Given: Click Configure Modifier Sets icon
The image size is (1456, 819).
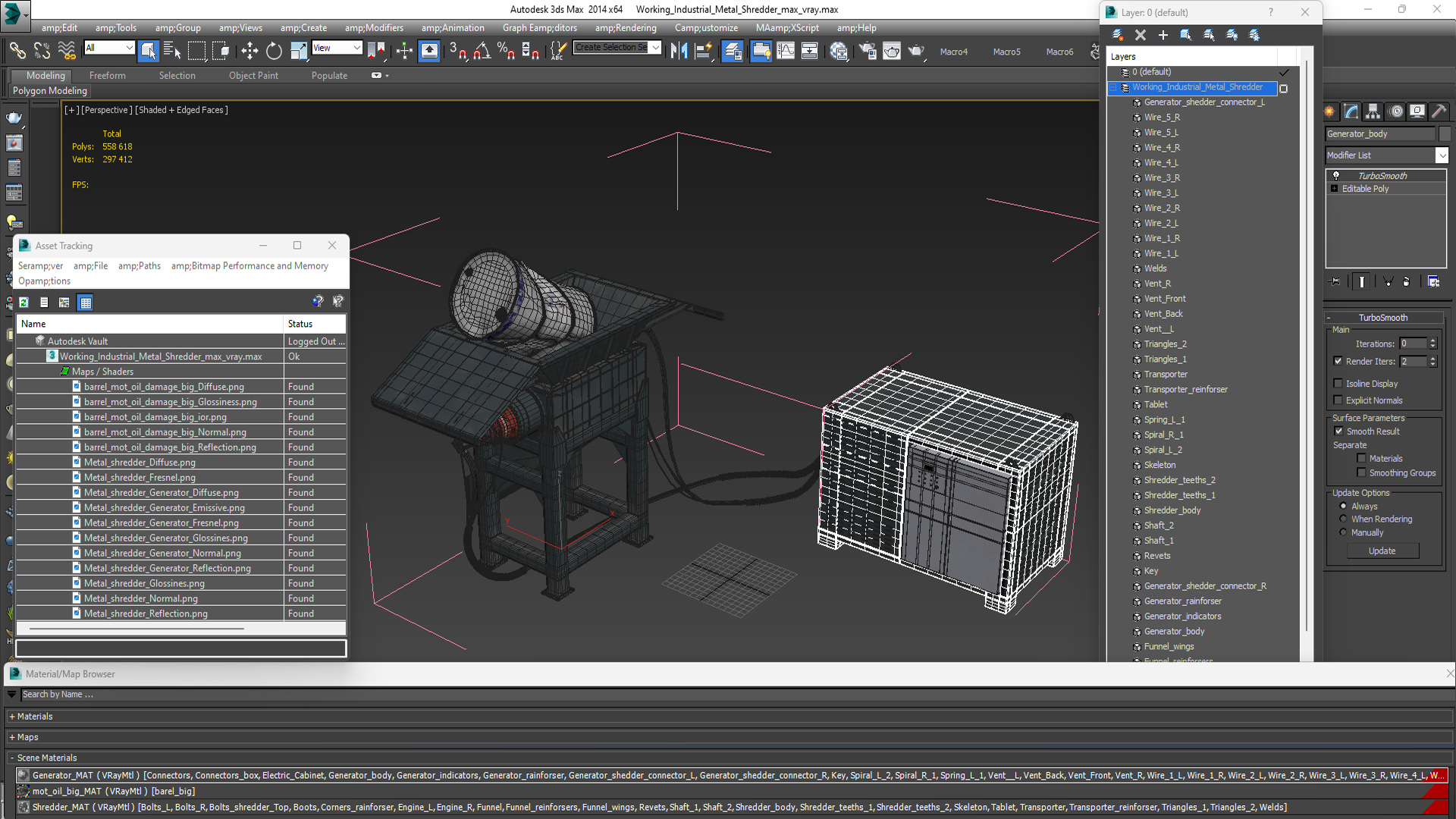Looking at the screenshot, I should click(x=1433, y=281).
